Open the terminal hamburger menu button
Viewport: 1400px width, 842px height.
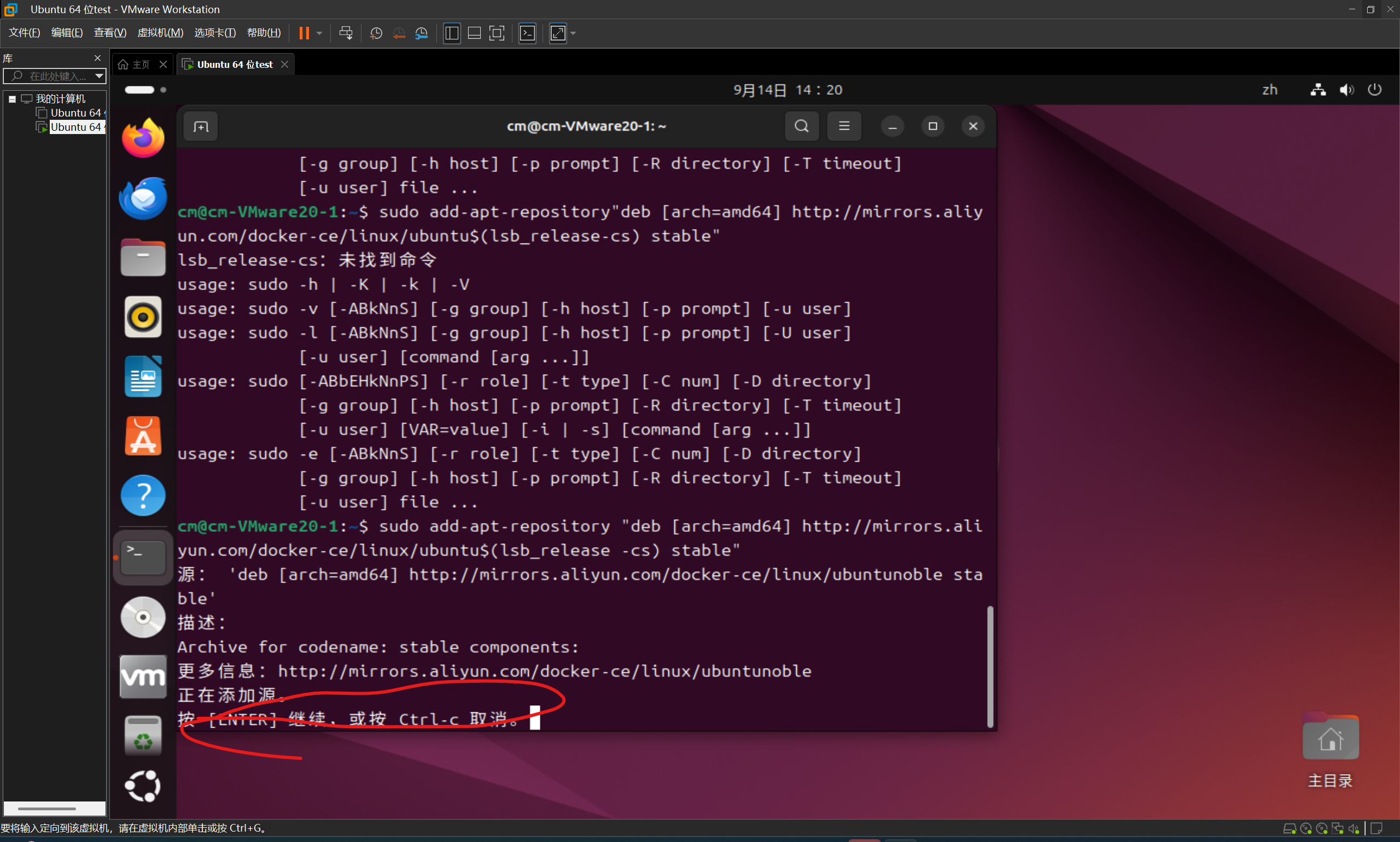pos(844,126)
